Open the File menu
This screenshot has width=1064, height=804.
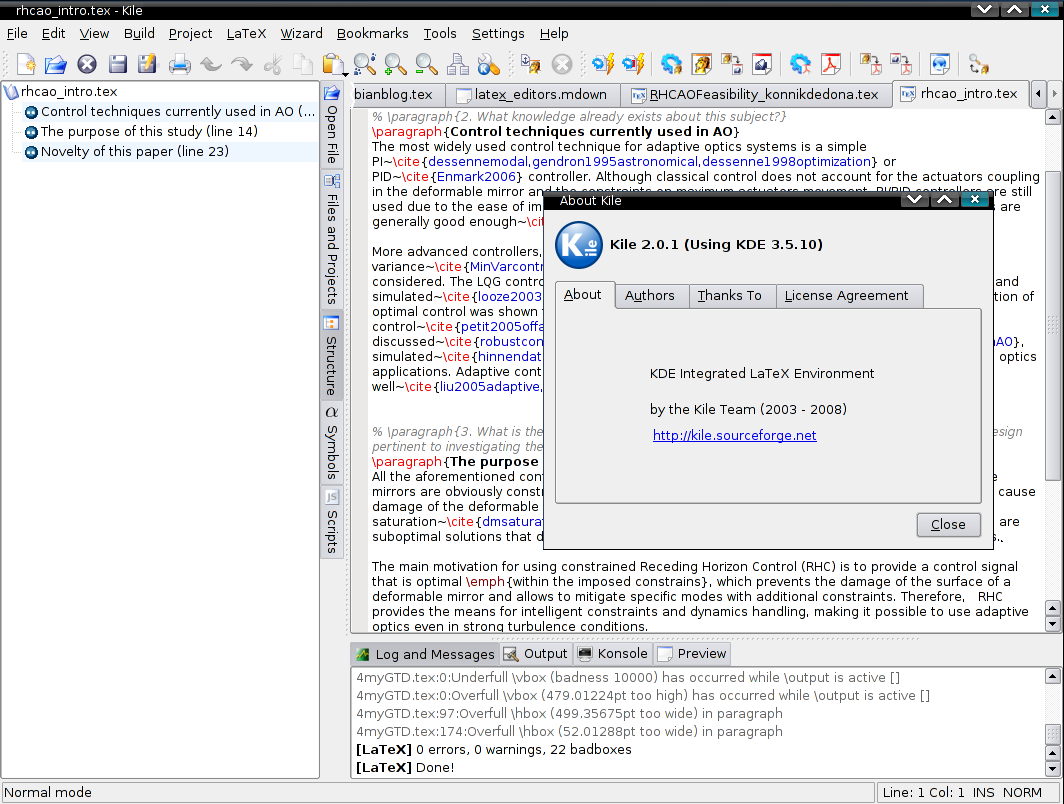coord(17,33)
